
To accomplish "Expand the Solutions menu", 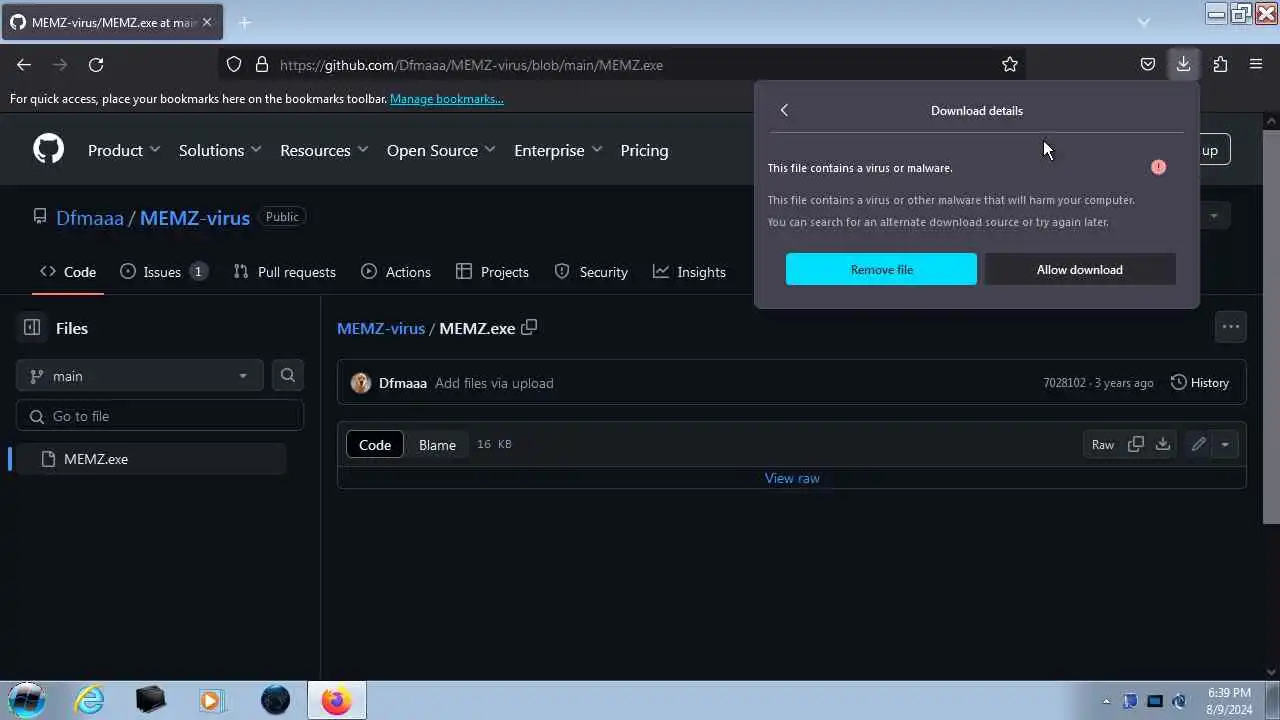I will click(220, 150).
